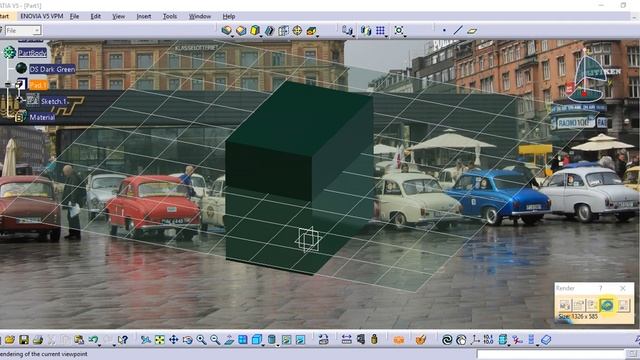Click the Print icon

coord(38,340)
